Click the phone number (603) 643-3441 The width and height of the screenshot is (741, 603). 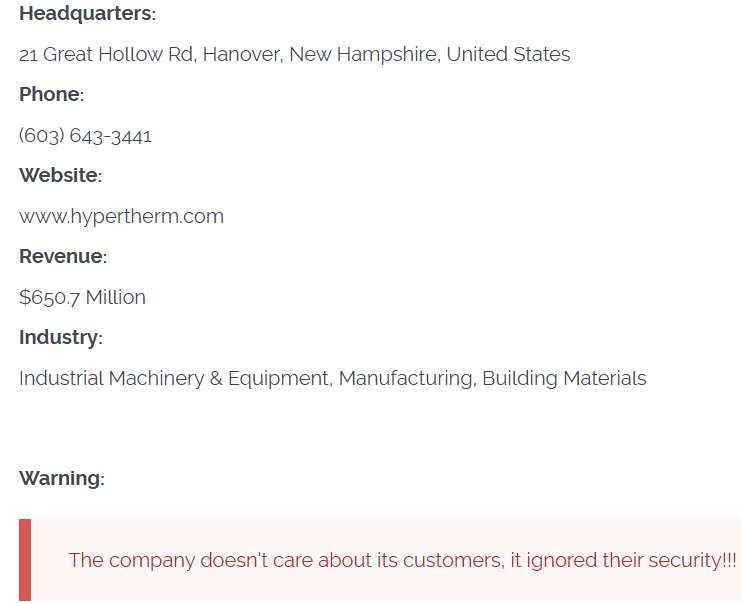[x=86, y=135]
